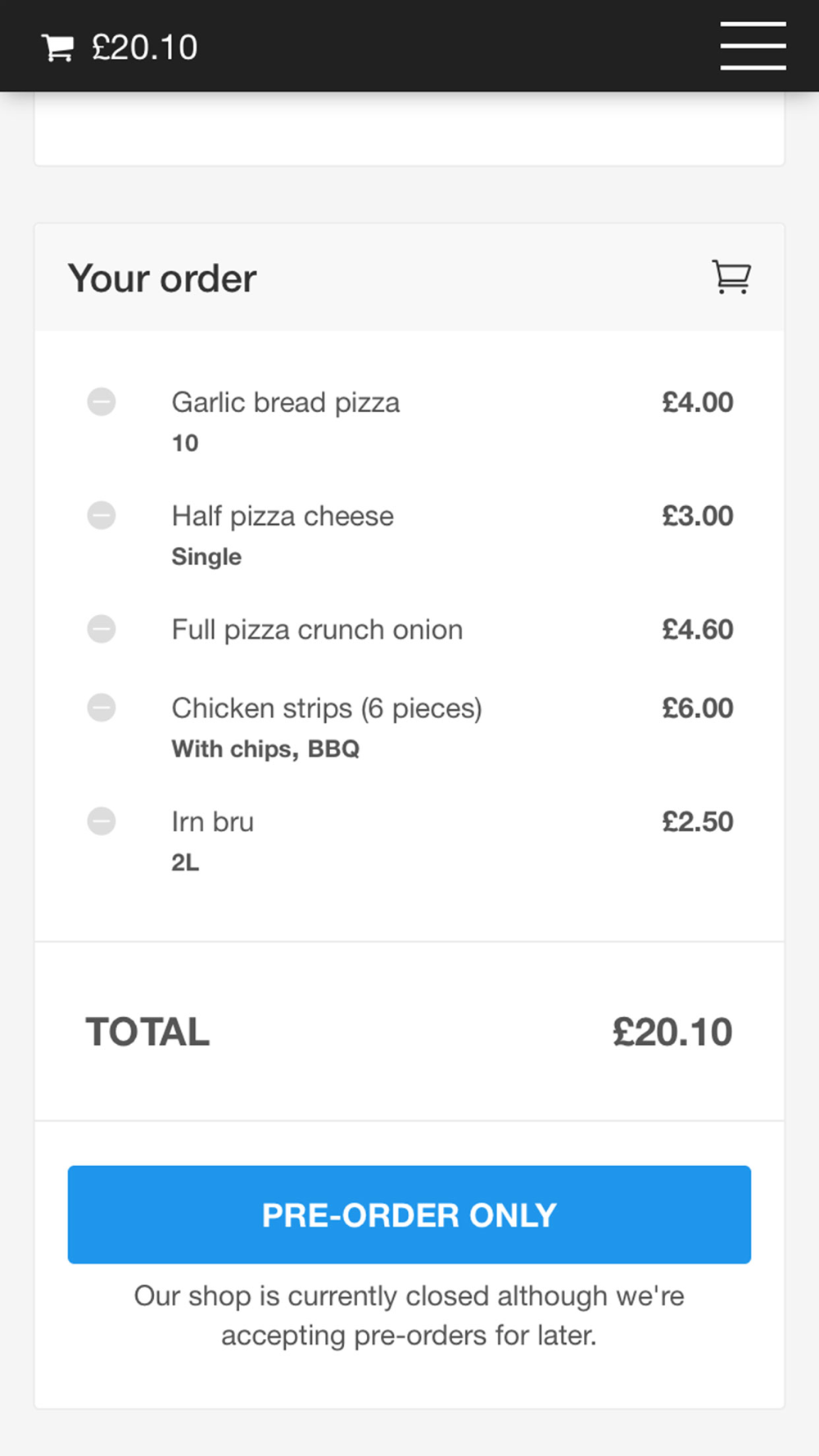This screenshot has width=819, height=1456.
Task: Click the Half pizza cheese item name
Action: click(283, 516)
